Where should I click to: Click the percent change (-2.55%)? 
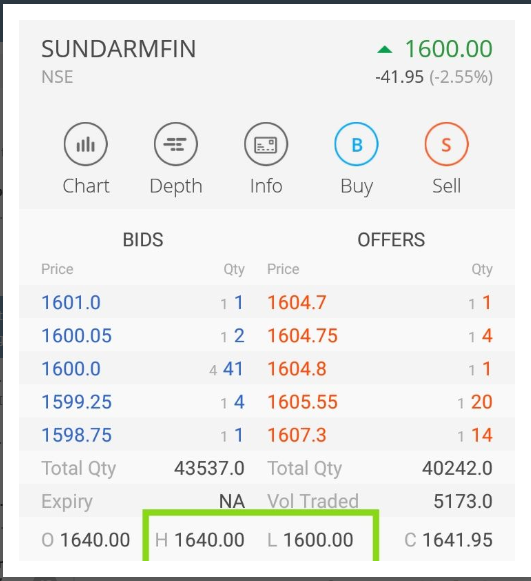point(461,77)
